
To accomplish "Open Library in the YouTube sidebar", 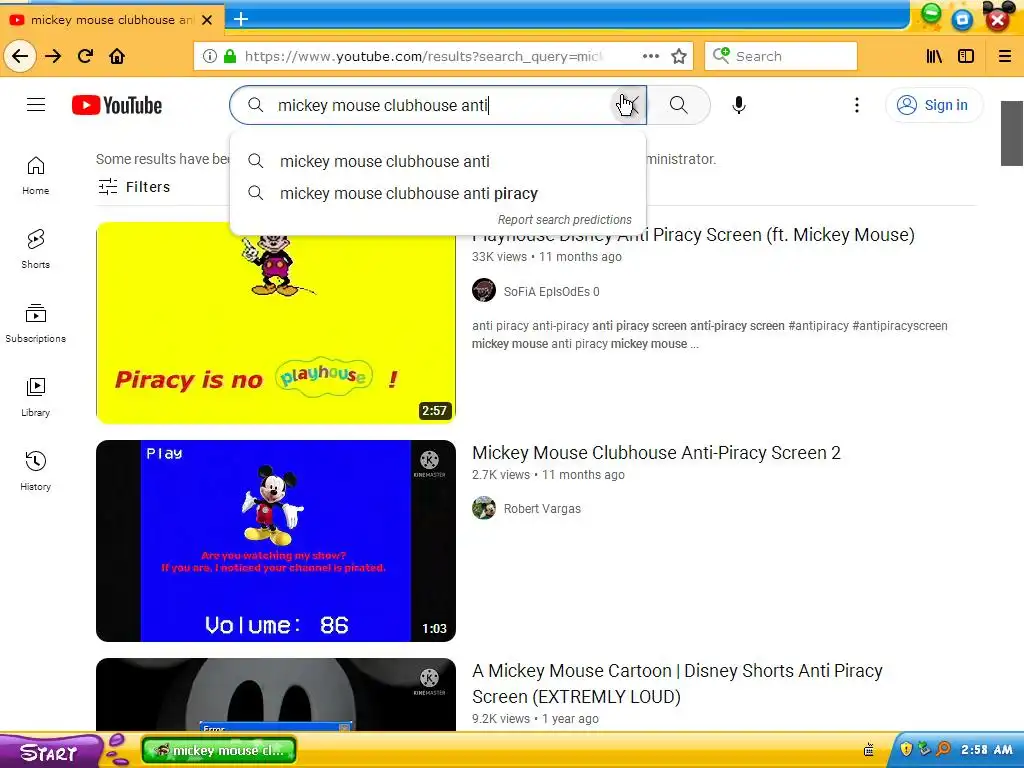I will click(x=36, y=397).
